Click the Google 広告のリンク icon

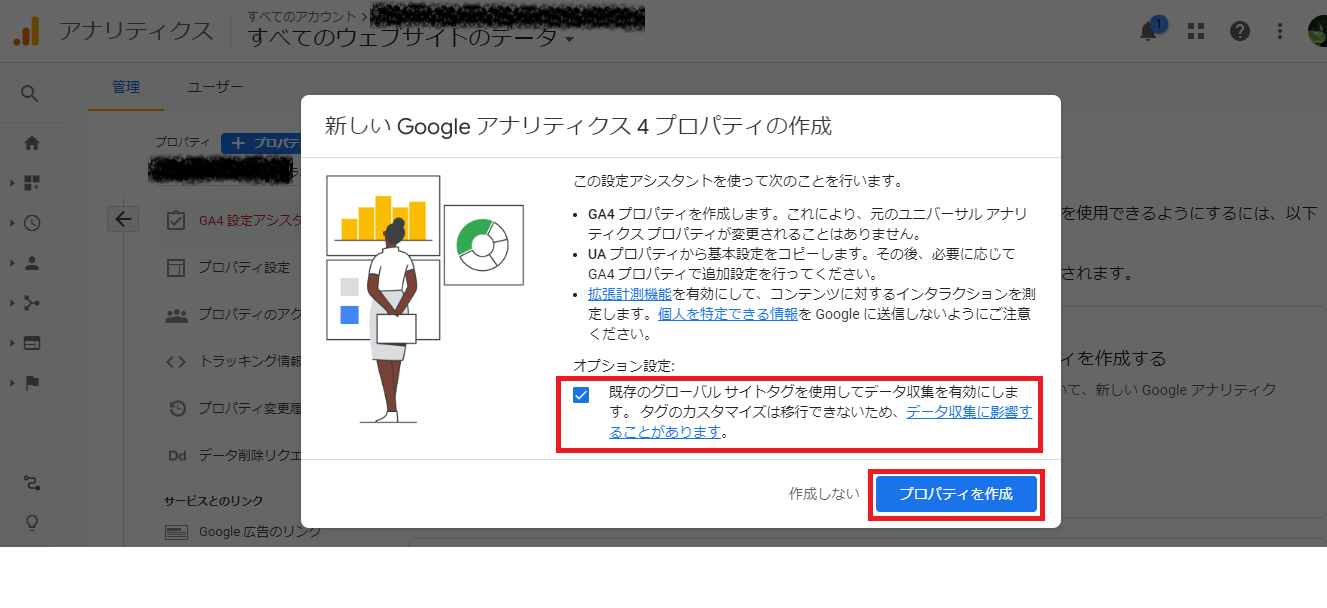(176, 532)
